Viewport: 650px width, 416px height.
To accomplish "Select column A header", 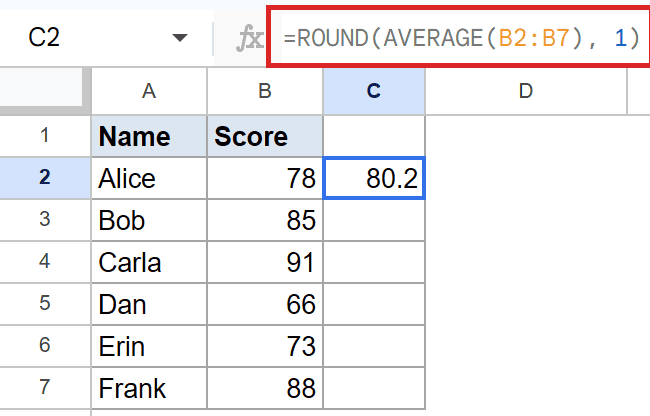I will [149, 91].
